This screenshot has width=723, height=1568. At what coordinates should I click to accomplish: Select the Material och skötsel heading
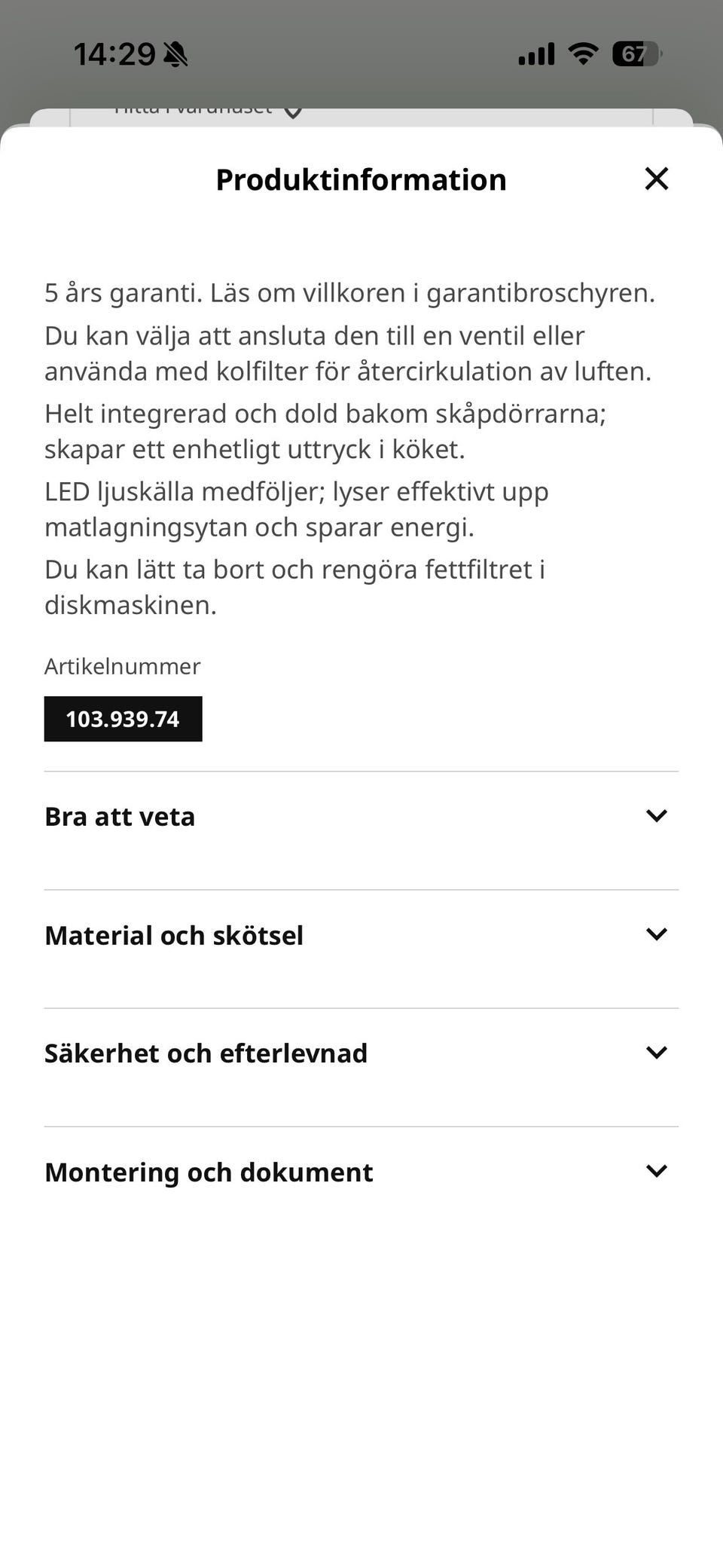pos(174,935)
